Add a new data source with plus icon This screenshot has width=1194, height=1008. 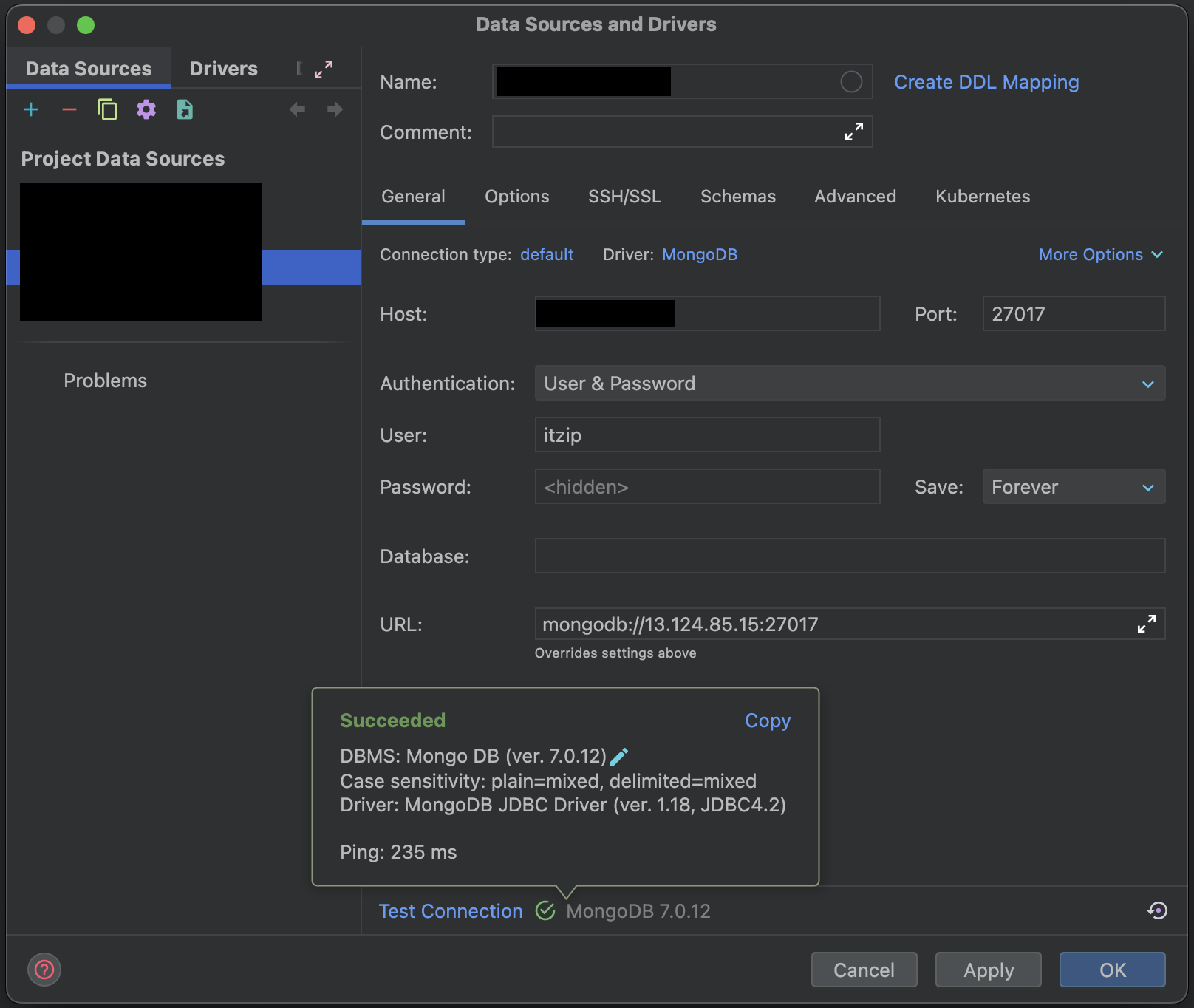pos(31,110)
